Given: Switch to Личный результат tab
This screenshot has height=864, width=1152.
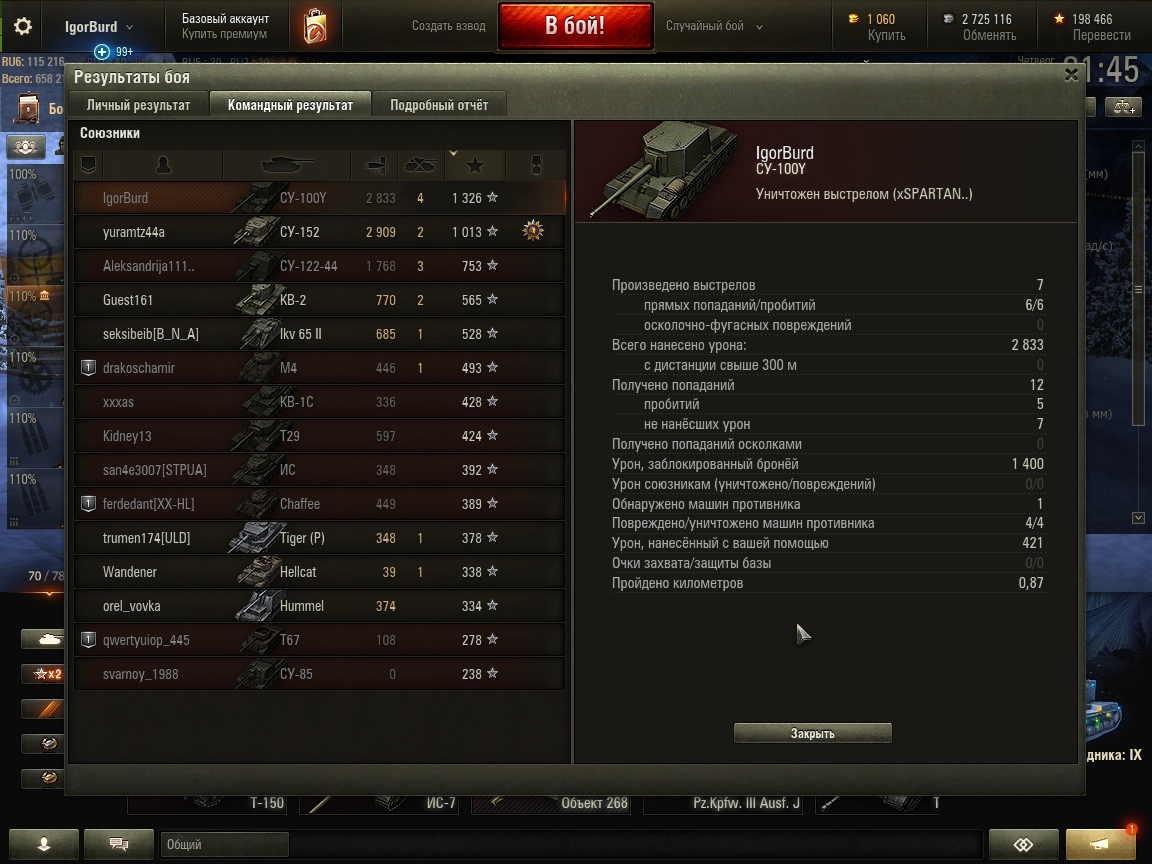Looking at the screenshot, I should click(138, 105).
